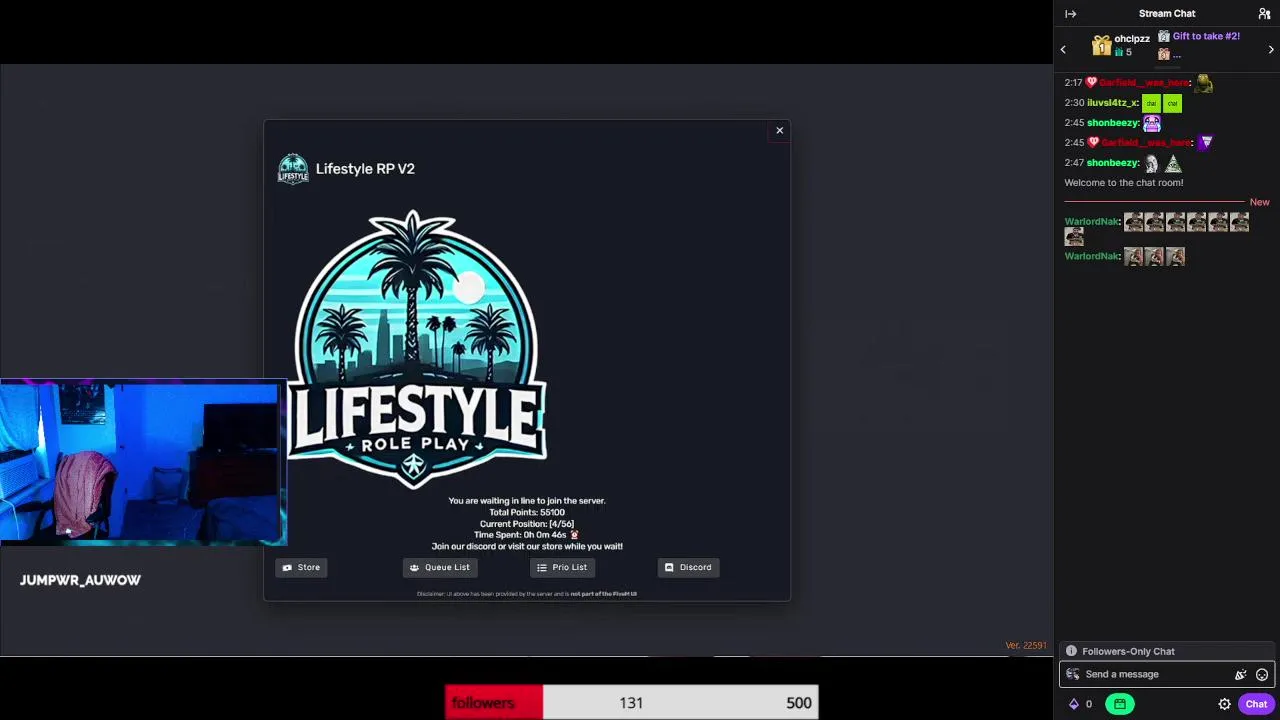Click the large Lifestyle Role Play logo

(417, 349)
